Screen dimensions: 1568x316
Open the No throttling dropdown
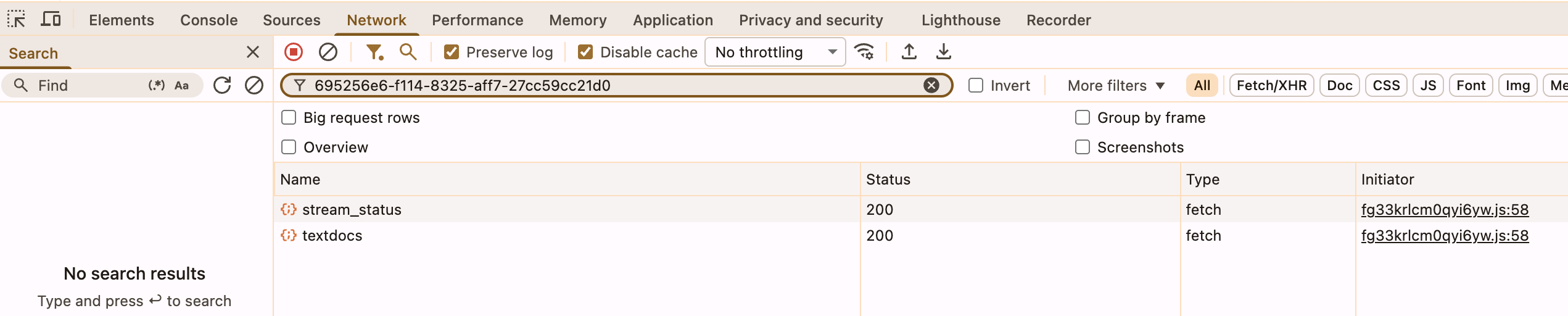pyautogui.click(x=775, y=52)
